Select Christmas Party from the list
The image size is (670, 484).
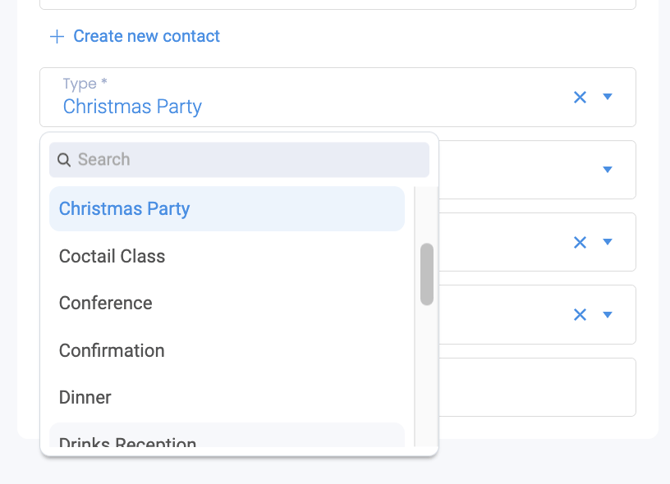(x=227, y=209)
